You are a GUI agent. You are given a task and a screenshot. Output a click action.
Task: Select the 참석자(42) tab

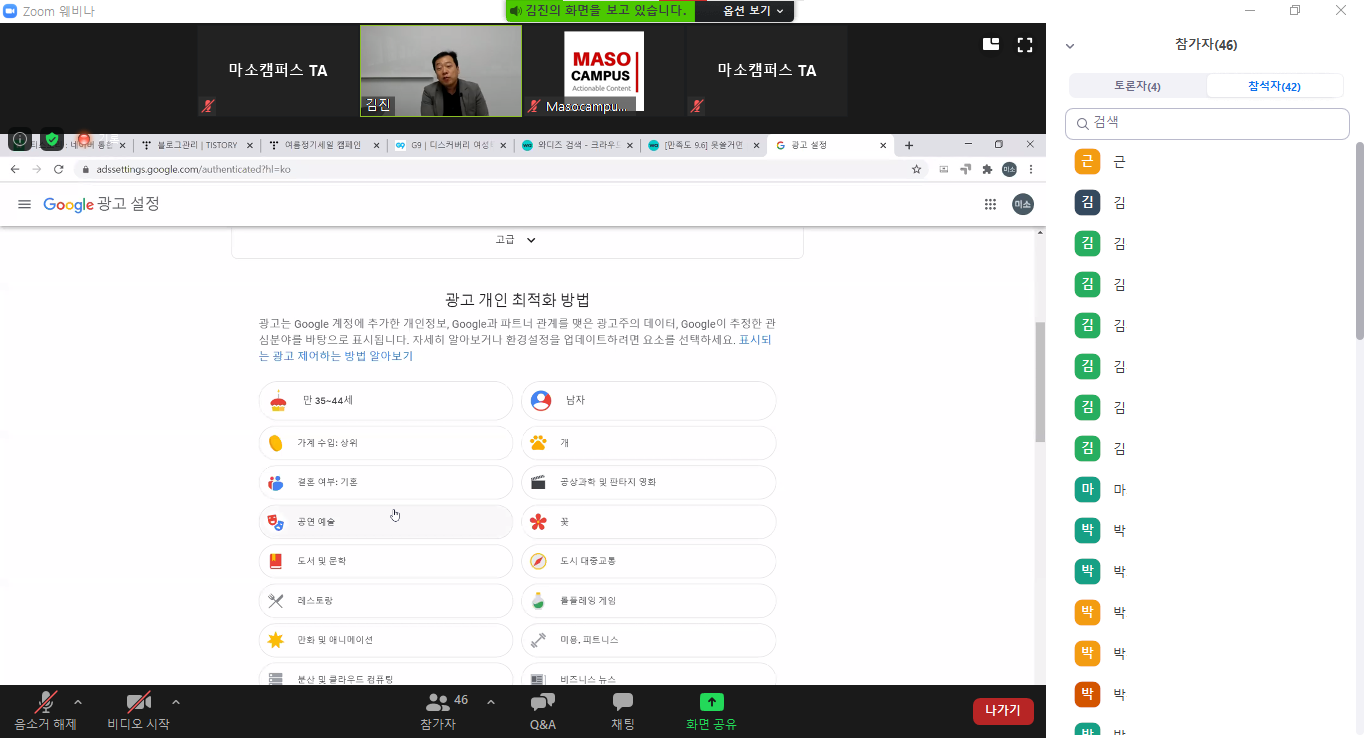point(1274,86)
